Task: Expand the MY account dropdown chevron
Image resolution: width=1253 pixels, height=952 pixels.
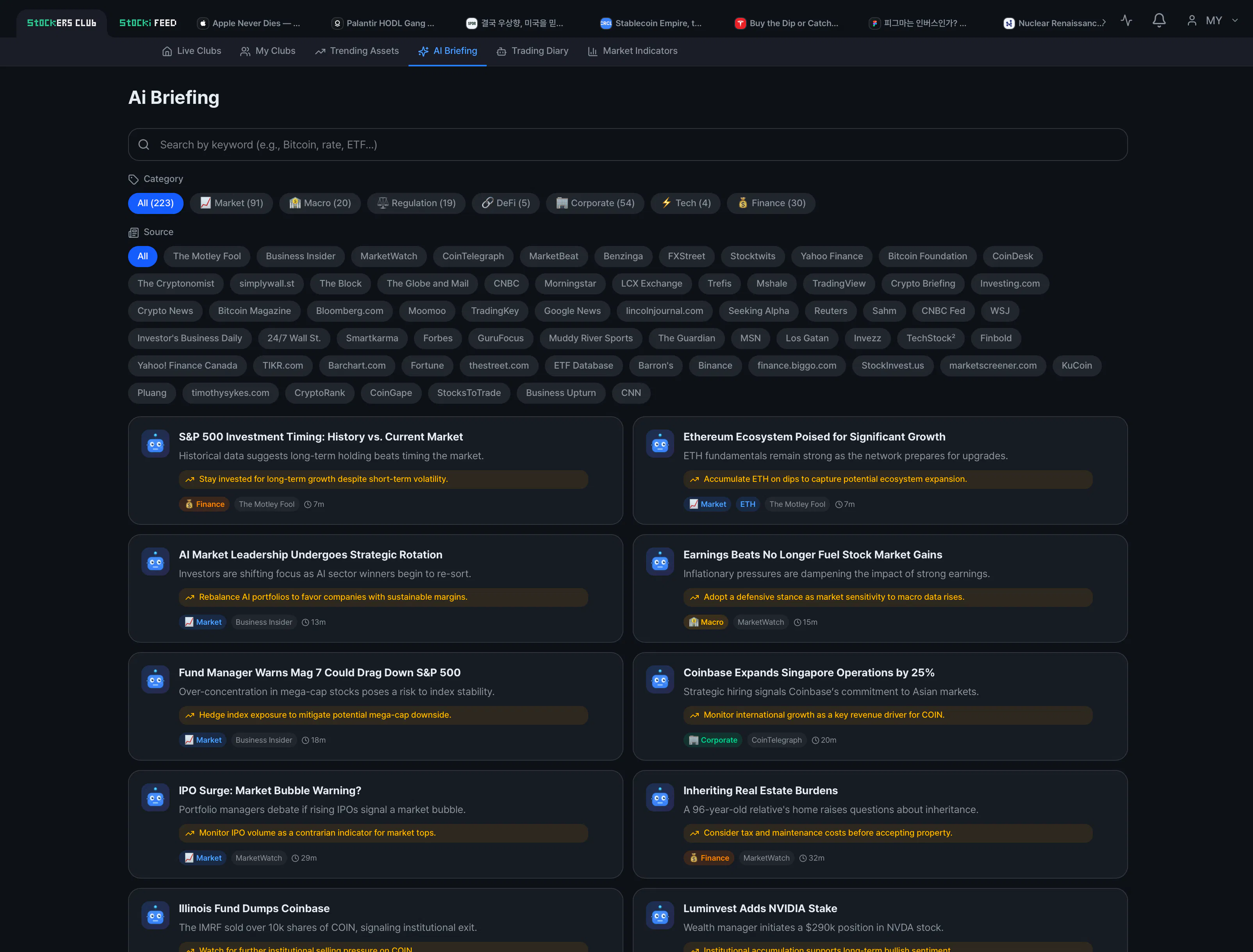Action: click(1235, 21)
